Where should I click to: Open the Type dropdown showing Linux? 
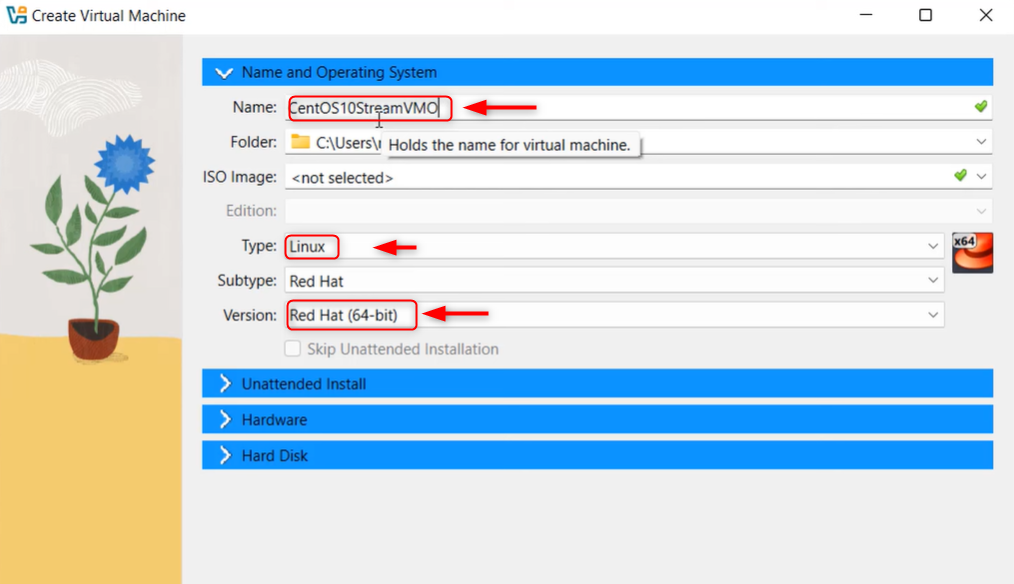934,246
